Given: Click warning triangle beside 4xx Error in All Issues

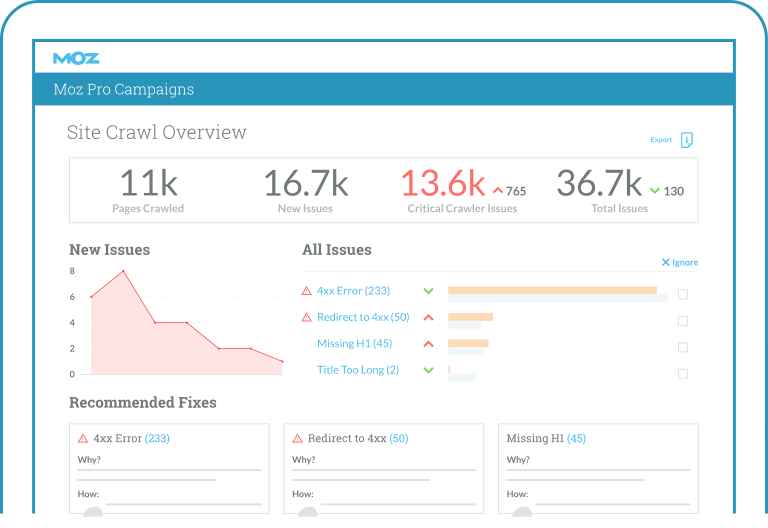Looking at the screenshot, I should 307,291.
